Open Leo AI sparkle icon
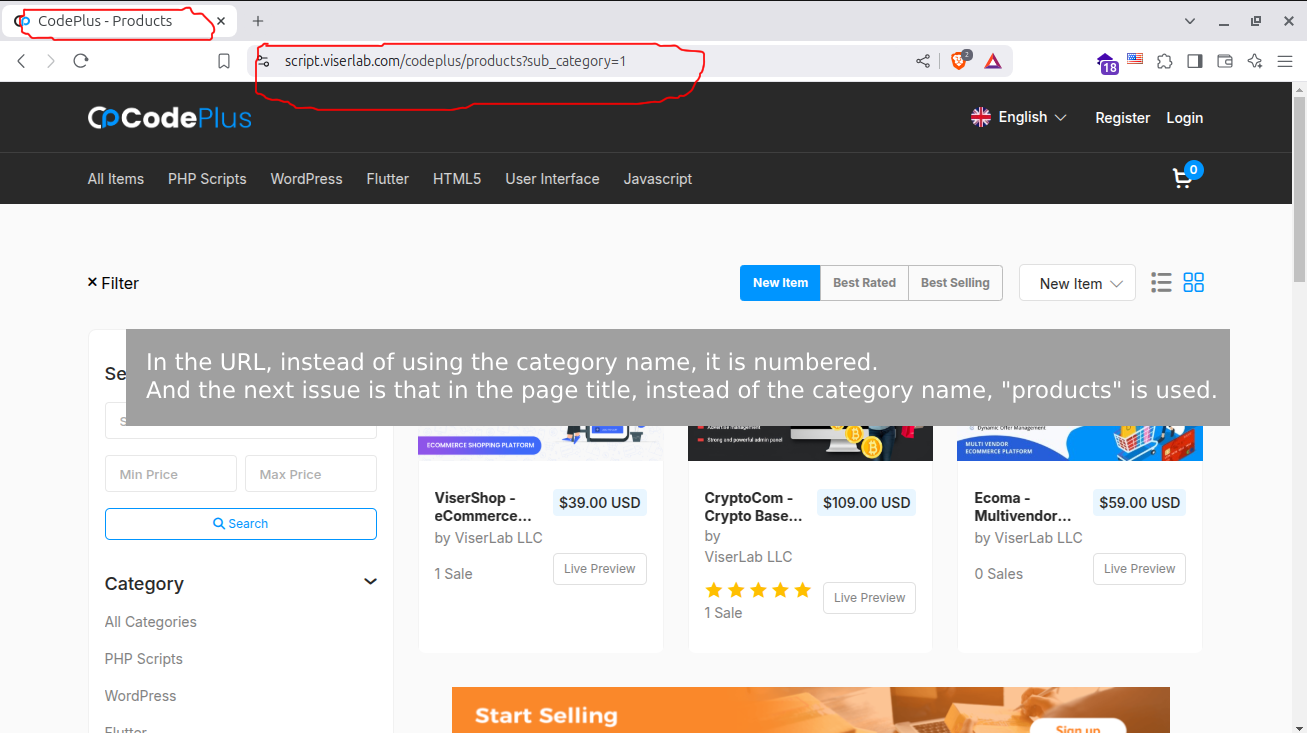 [x=1255, y=61]
